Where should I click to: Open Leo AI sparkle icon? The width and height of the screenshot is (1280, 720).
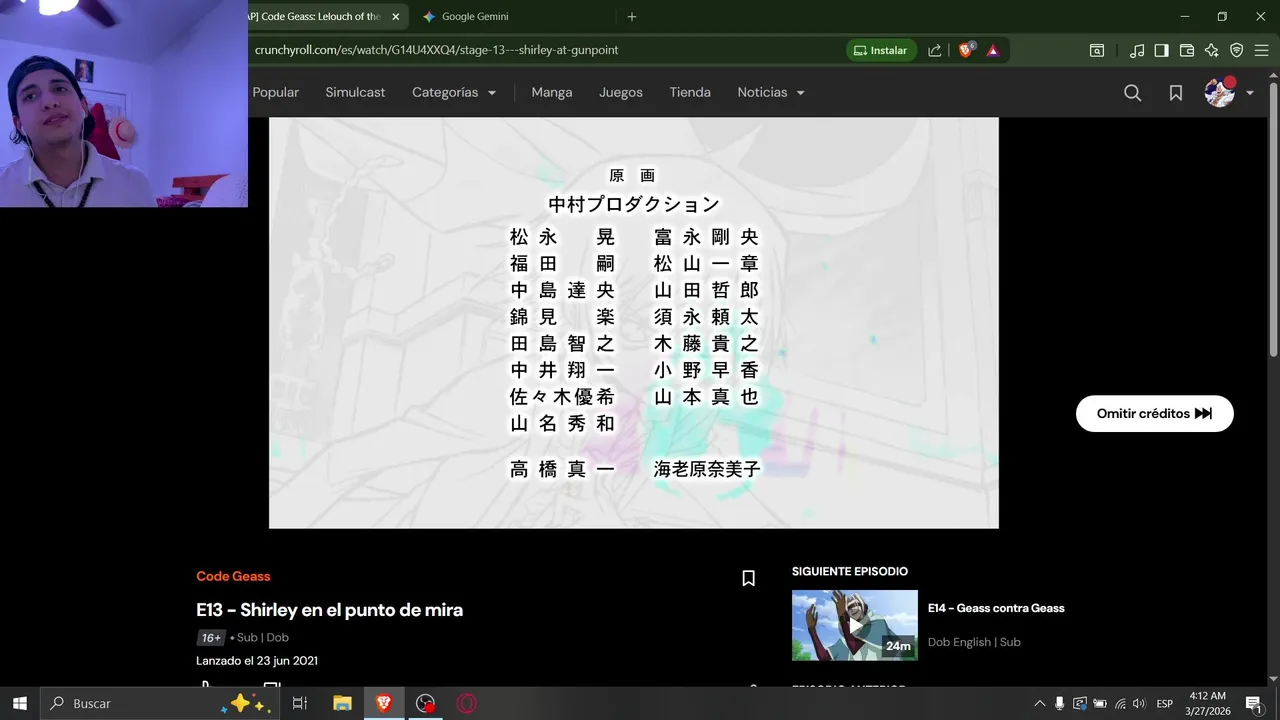click(x=1212, y=50)
